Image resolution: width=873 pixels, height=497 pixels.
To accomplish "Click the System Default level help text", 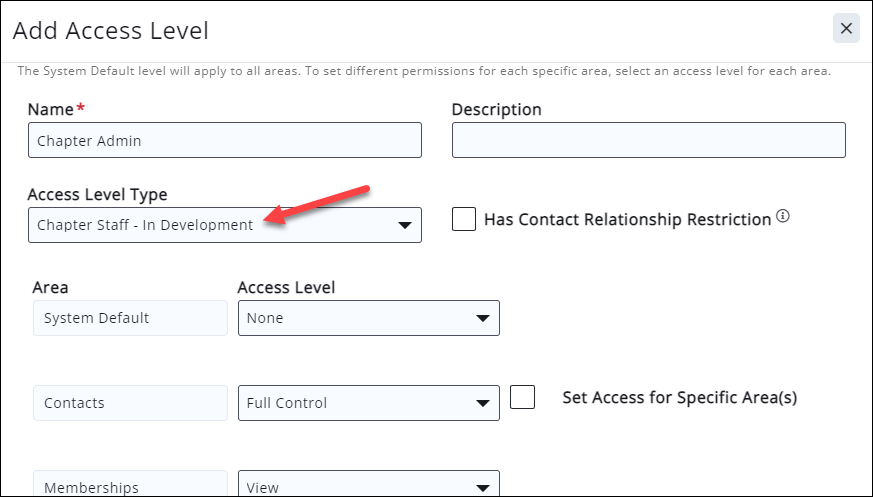I will [425, 72].
